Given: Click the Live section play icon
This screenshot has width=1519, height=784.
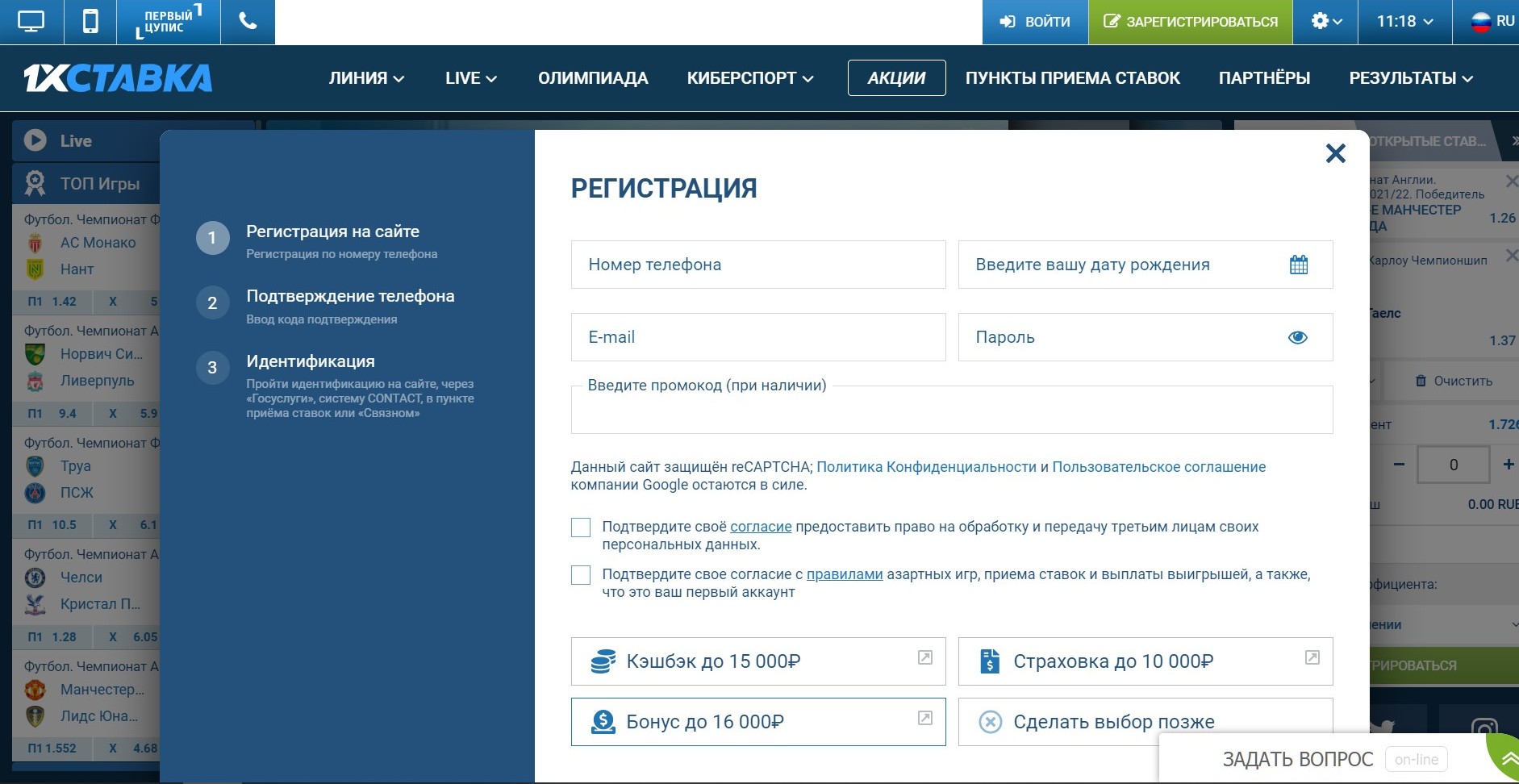Looking at the screenshot, I should (35, 140).
